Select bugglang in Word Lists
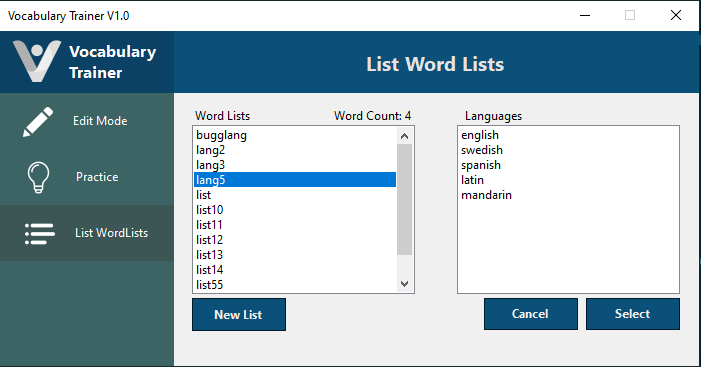Image resolution: width=701 pixels, height=367 pixels. pos(295,135)
